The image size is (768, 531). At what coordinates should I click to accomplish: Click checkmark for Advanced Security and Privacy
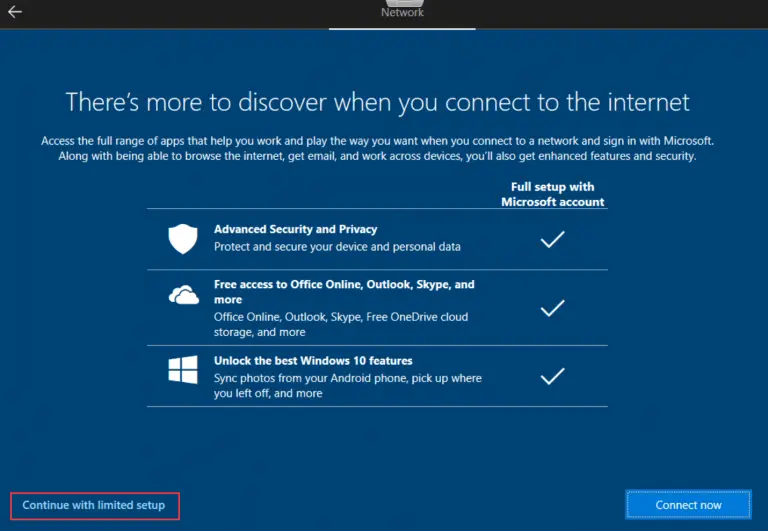[x=552, y=239]
